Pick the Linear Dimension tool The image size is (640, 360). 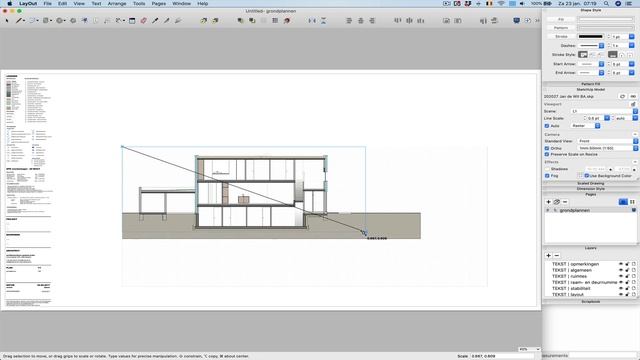click(x=119, y=20)
